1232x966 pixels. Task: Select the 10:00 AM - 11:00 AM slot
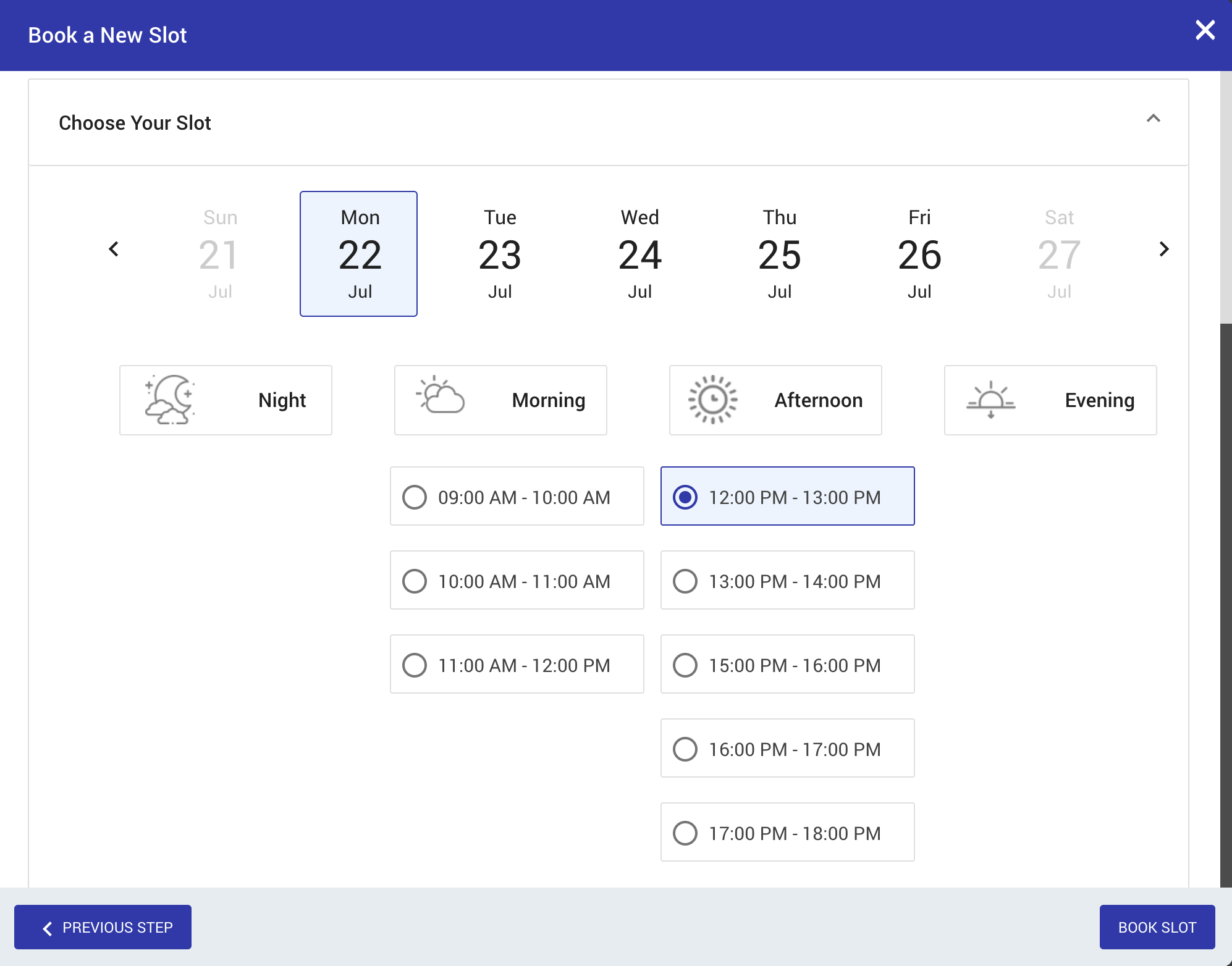click(x=517, y=580)
